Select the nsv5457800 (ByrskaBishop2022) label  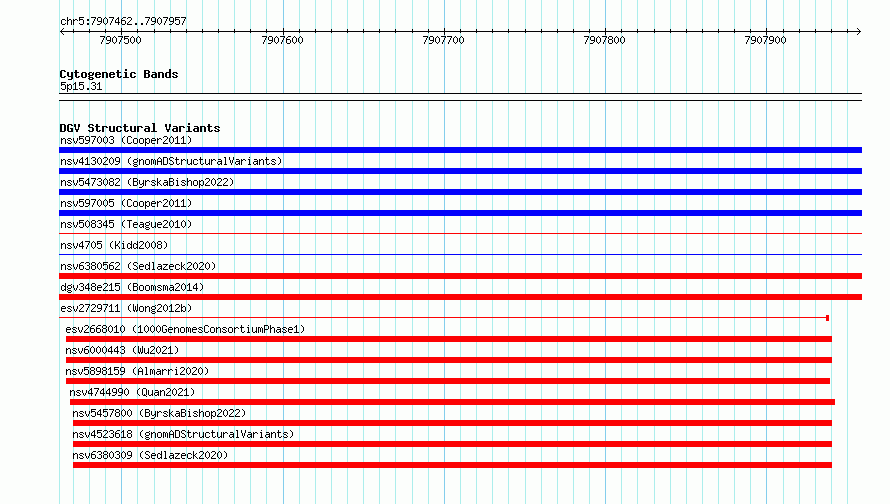click(x=159, y=413)
